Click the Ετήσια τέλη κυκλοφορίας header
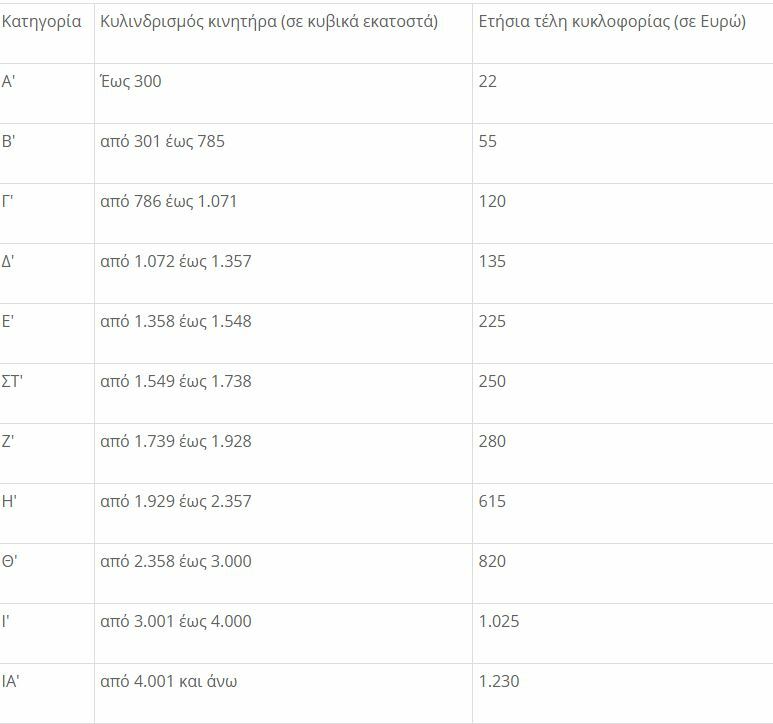 point(612,22)
